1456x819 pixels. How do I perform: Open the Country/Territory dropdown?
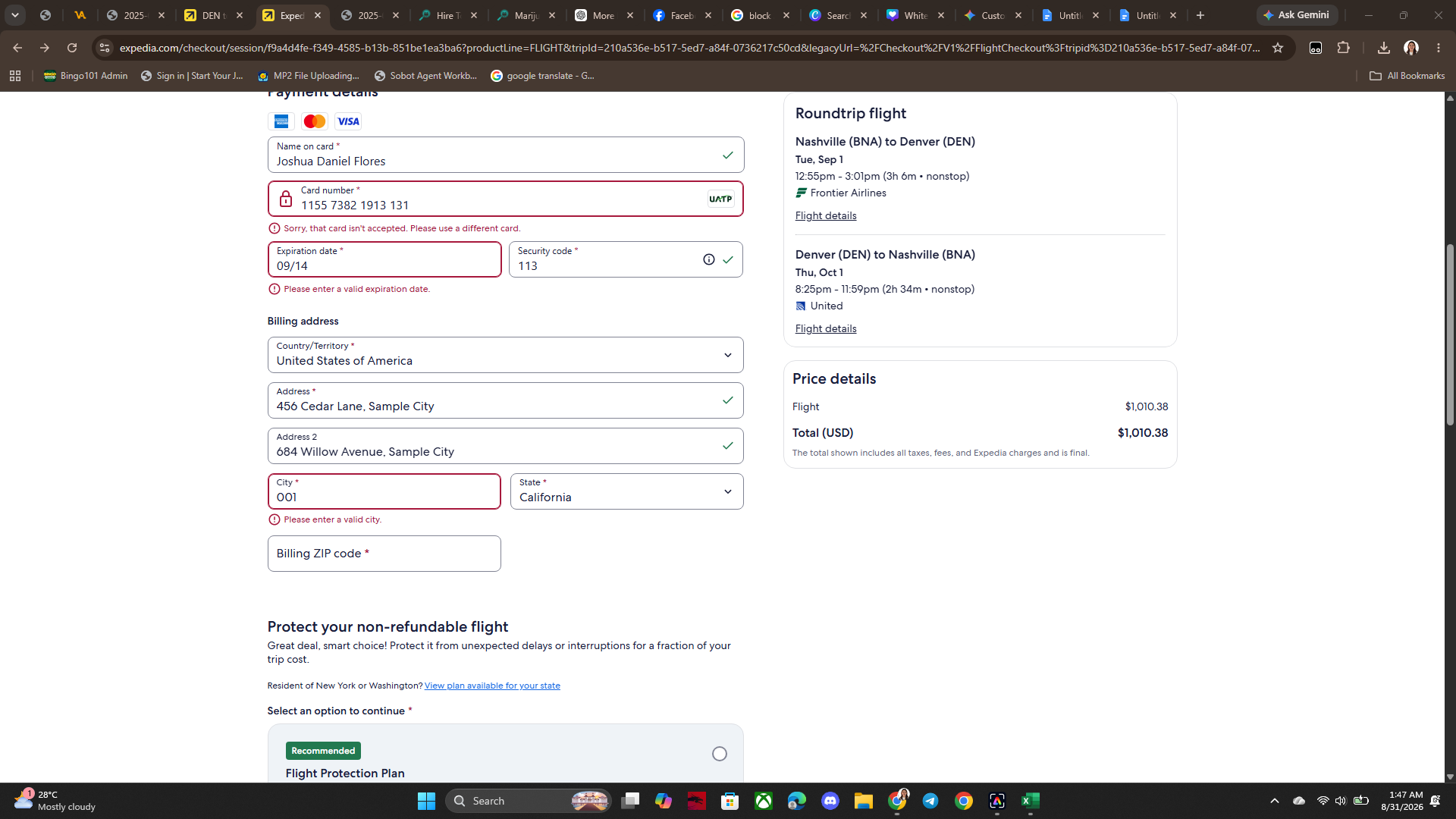point(506,355)
